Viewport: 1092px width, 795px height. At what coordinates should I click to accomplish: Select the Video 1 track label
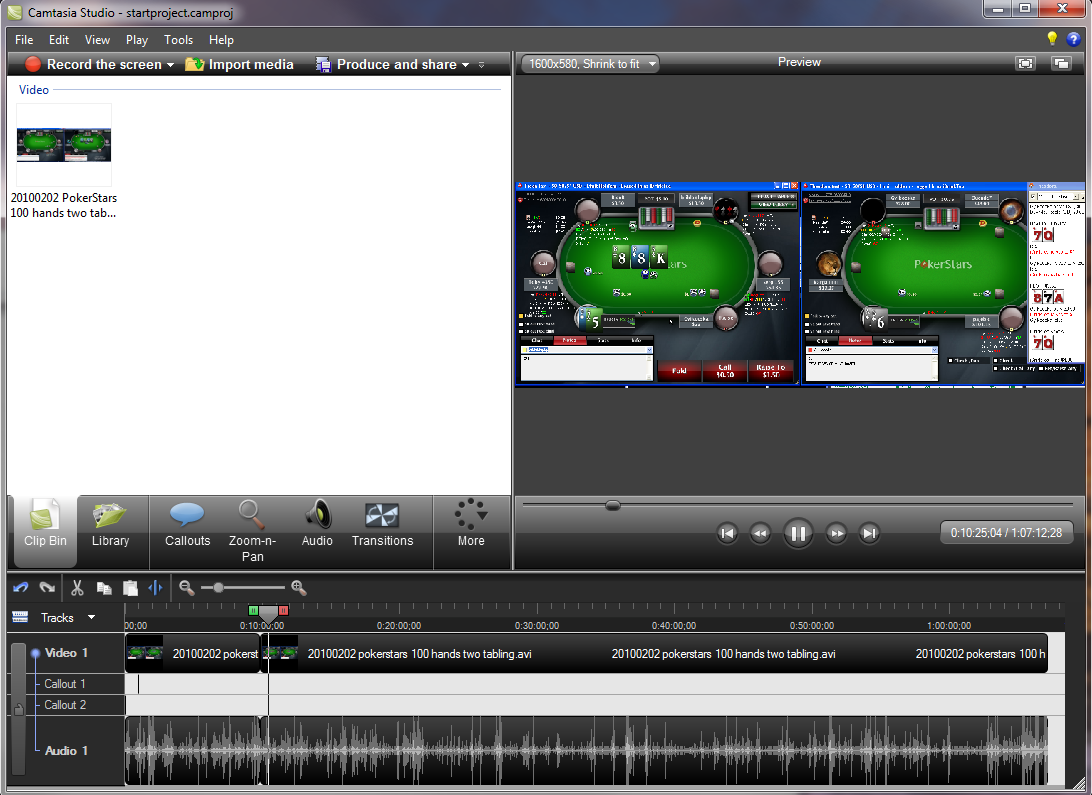[66, 653]
